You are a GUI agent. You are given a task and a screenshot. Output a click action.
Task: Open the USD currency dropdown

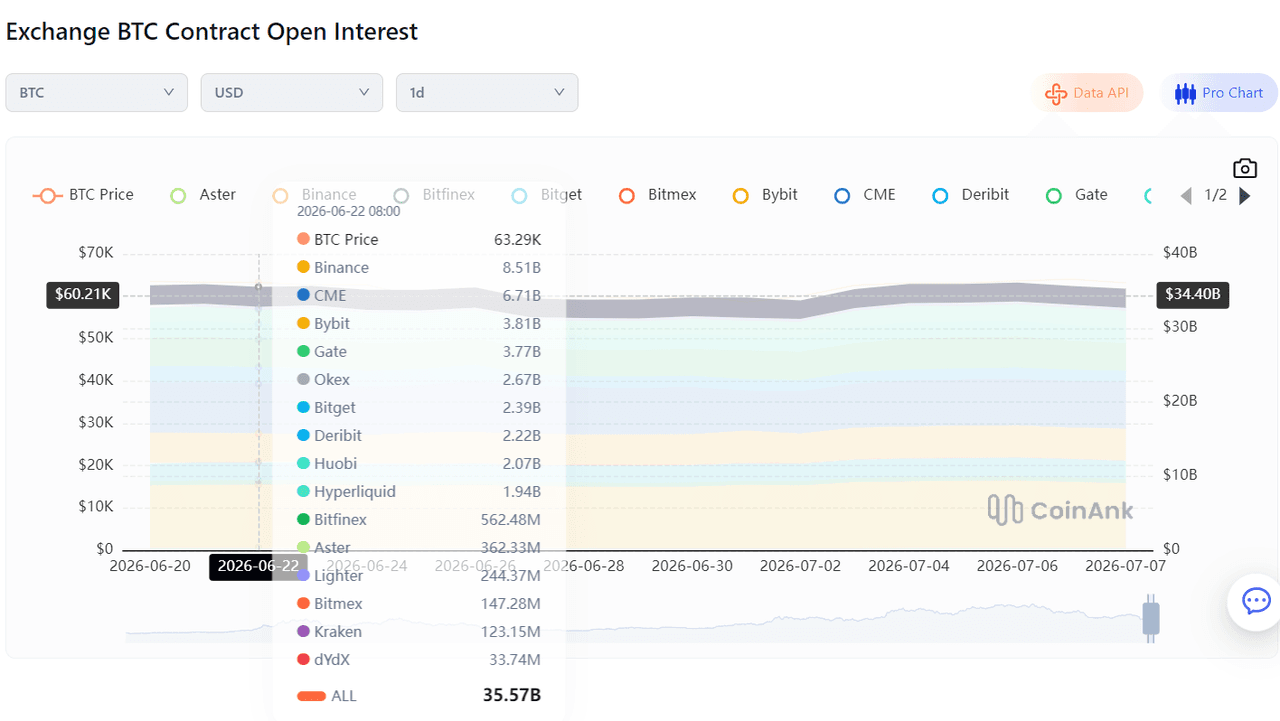tap(292, 92)
